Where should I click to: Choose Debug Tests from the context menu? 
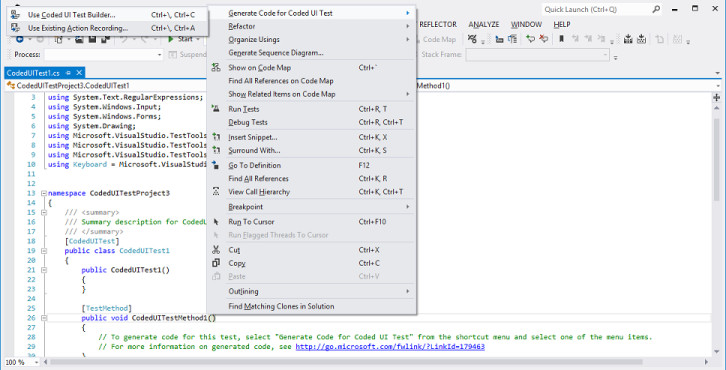click(x=311, y=122)
